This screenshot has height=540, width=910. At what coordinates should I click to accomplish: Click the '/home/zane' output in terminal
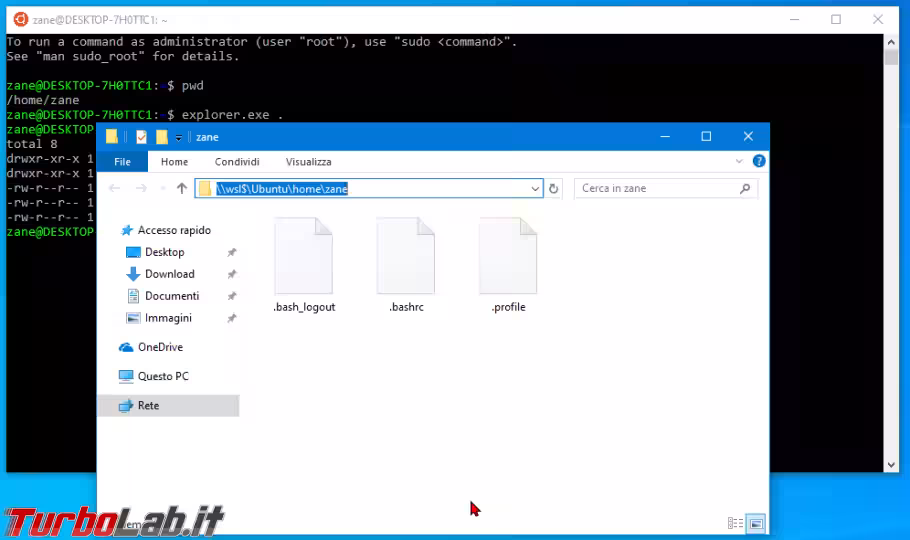coord(43,100)
